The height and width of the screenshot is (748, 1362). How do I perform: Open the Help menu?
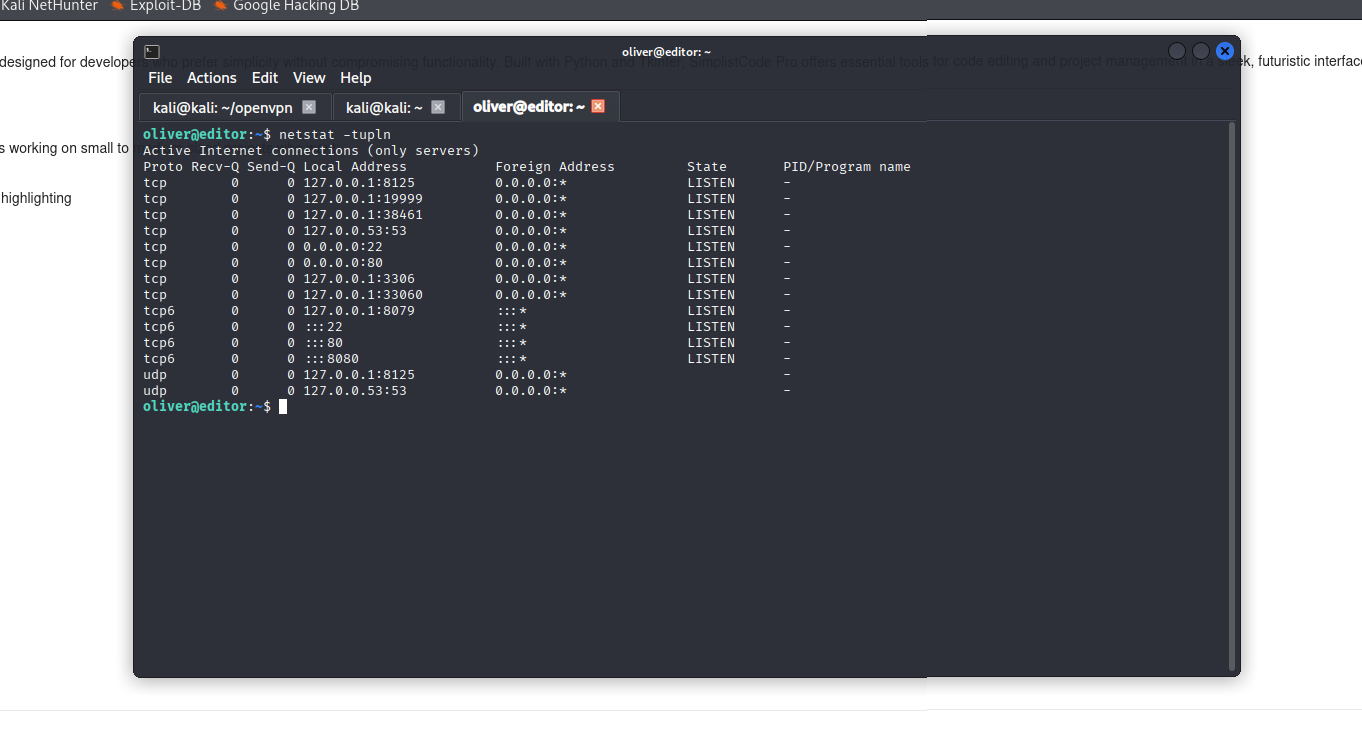click(x=356, y=78)
